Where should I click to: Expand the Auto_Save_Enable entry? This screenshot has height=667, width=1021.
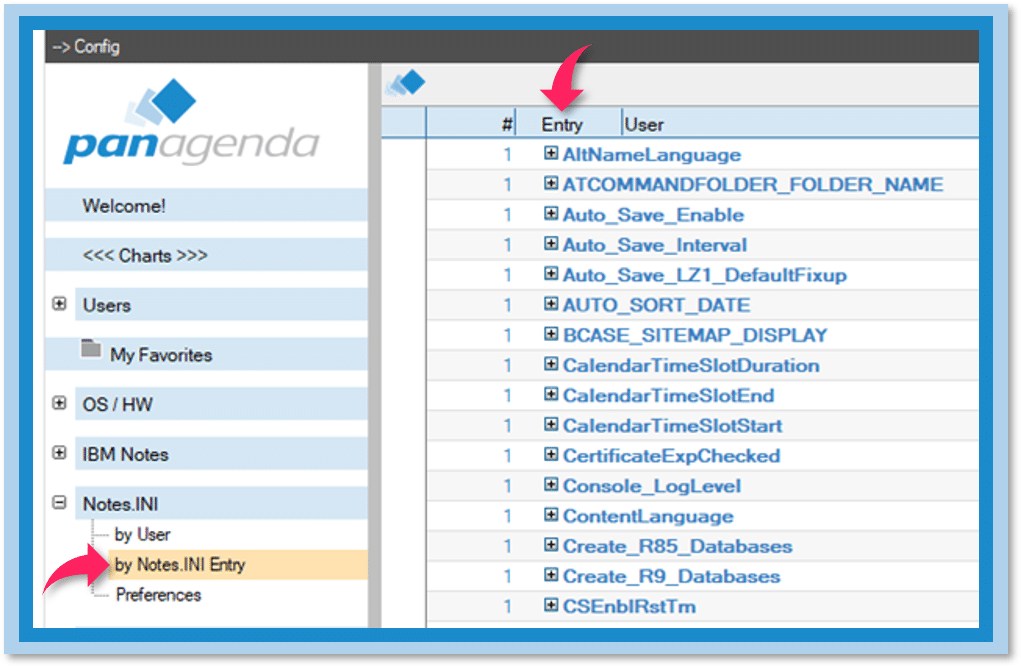tap(550, 215)
